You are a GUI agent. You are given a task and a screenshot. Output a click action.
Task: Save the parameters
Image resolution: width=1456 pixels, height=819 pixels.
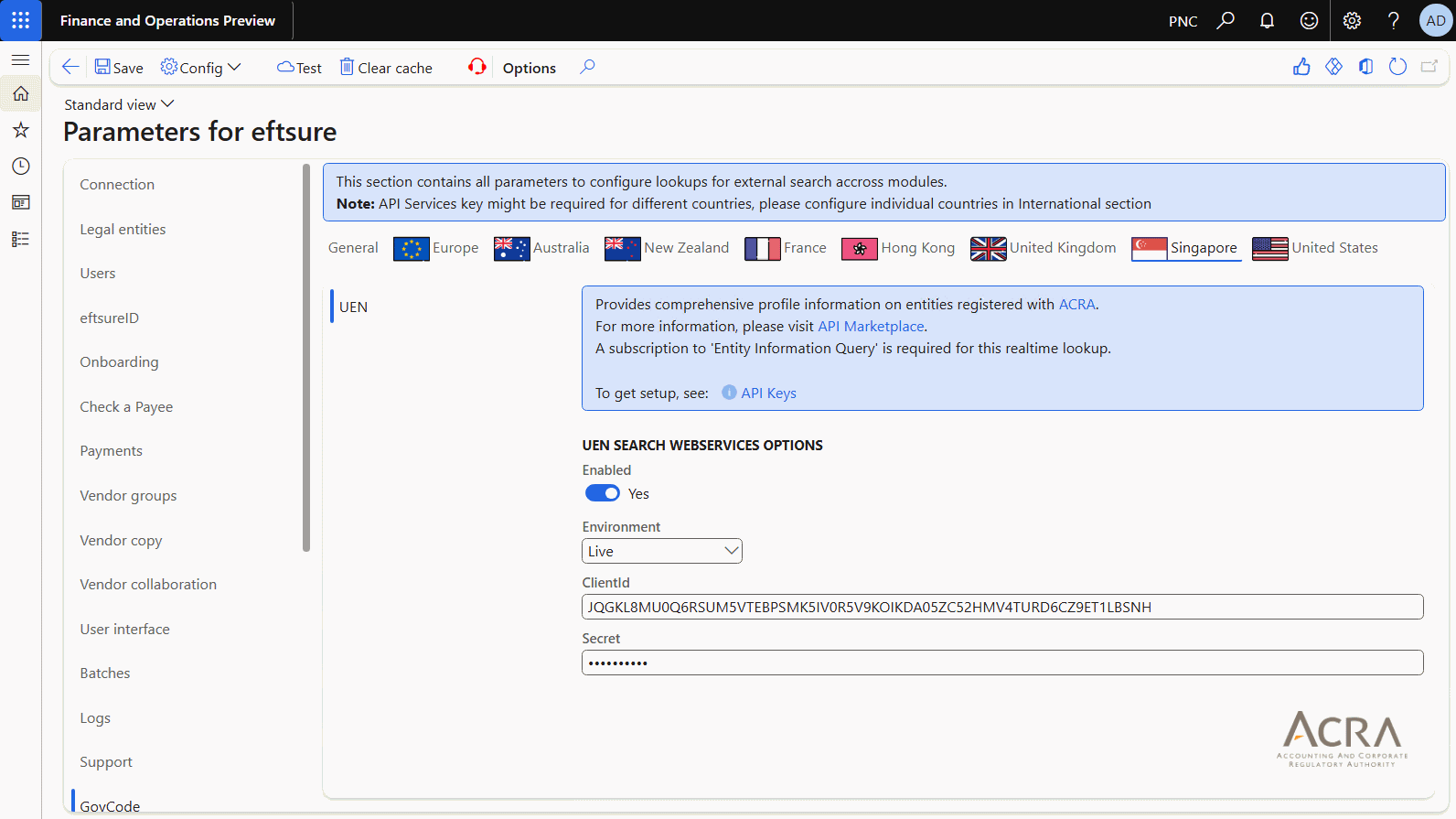119,68
